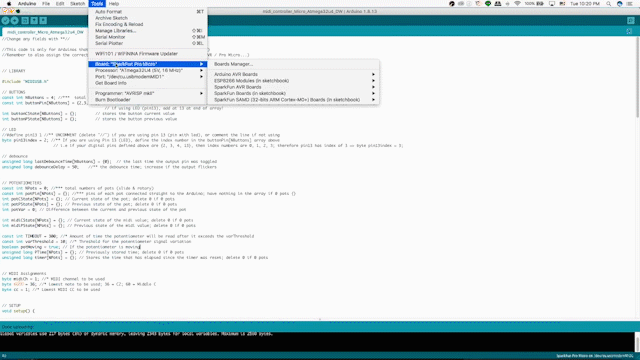
Task: Choose Burn Bootloader
Action: tap(148, 100)
